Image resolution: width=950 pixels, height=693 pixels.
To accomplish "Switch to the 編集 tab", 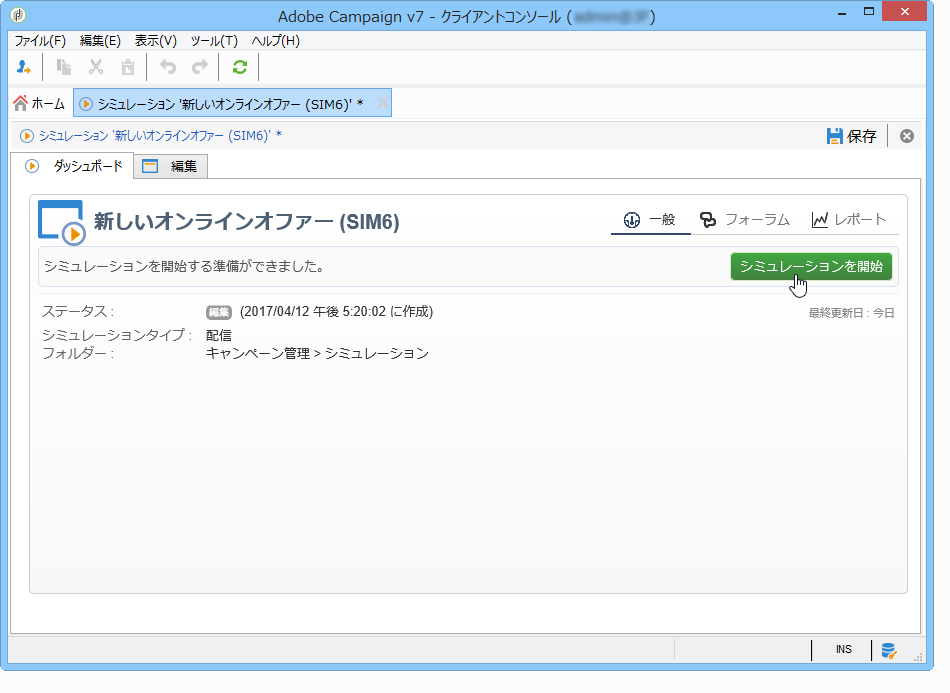I will click(171, 166).
